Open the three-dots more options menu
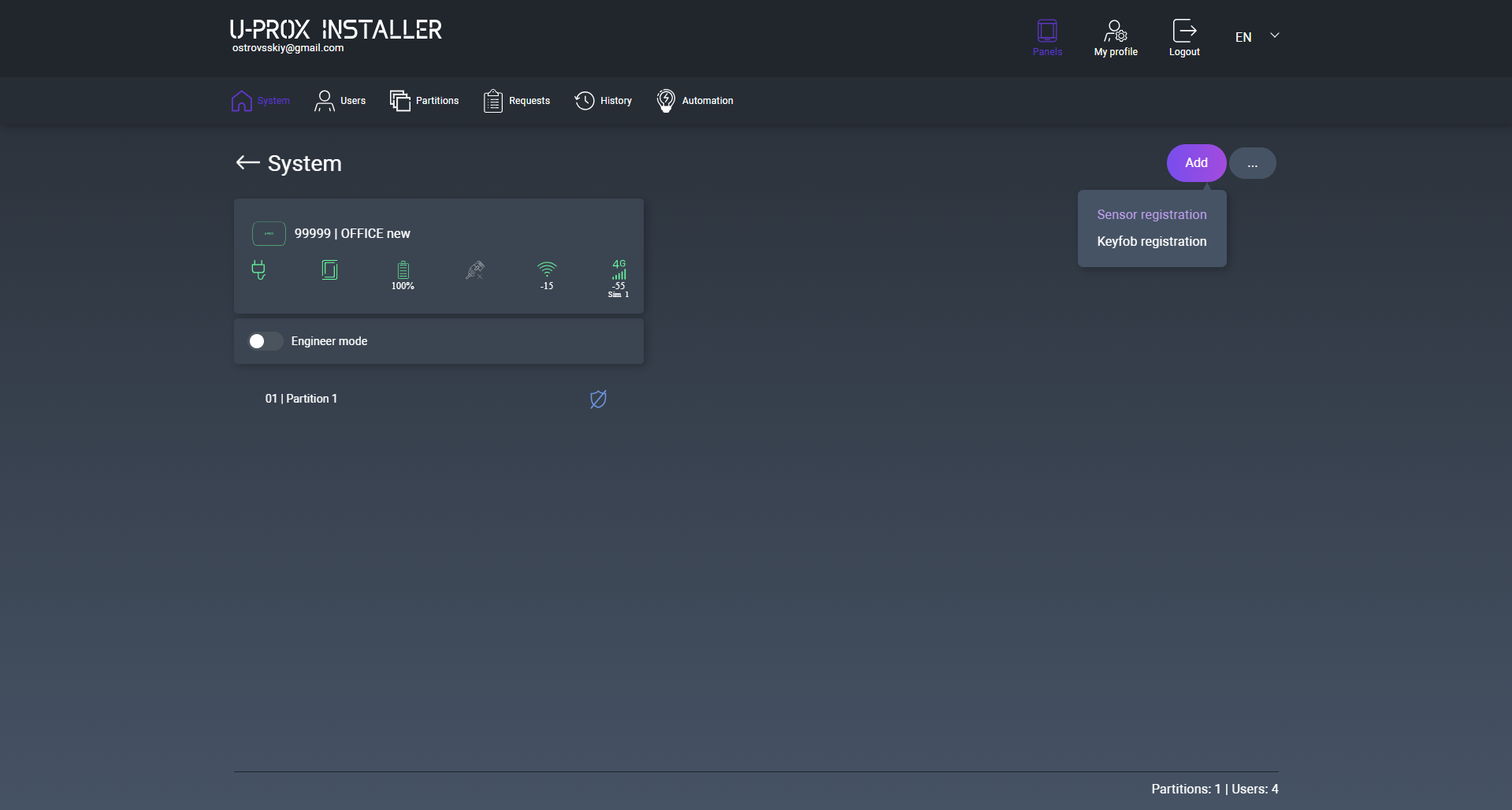Screen dimensions: 1512x810 pyautogui.click(x=1252, y=163)
